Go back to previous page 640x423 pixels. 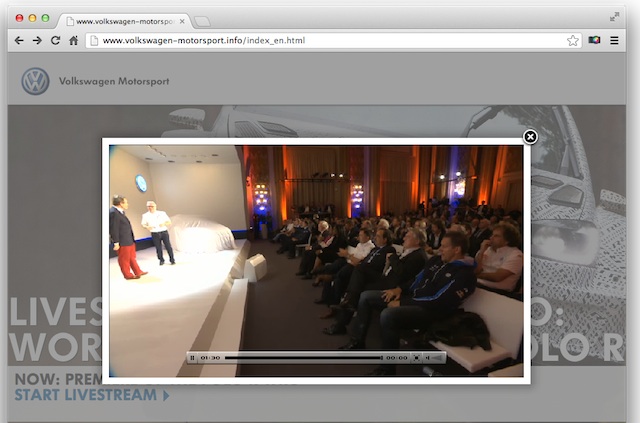(17, 40)
